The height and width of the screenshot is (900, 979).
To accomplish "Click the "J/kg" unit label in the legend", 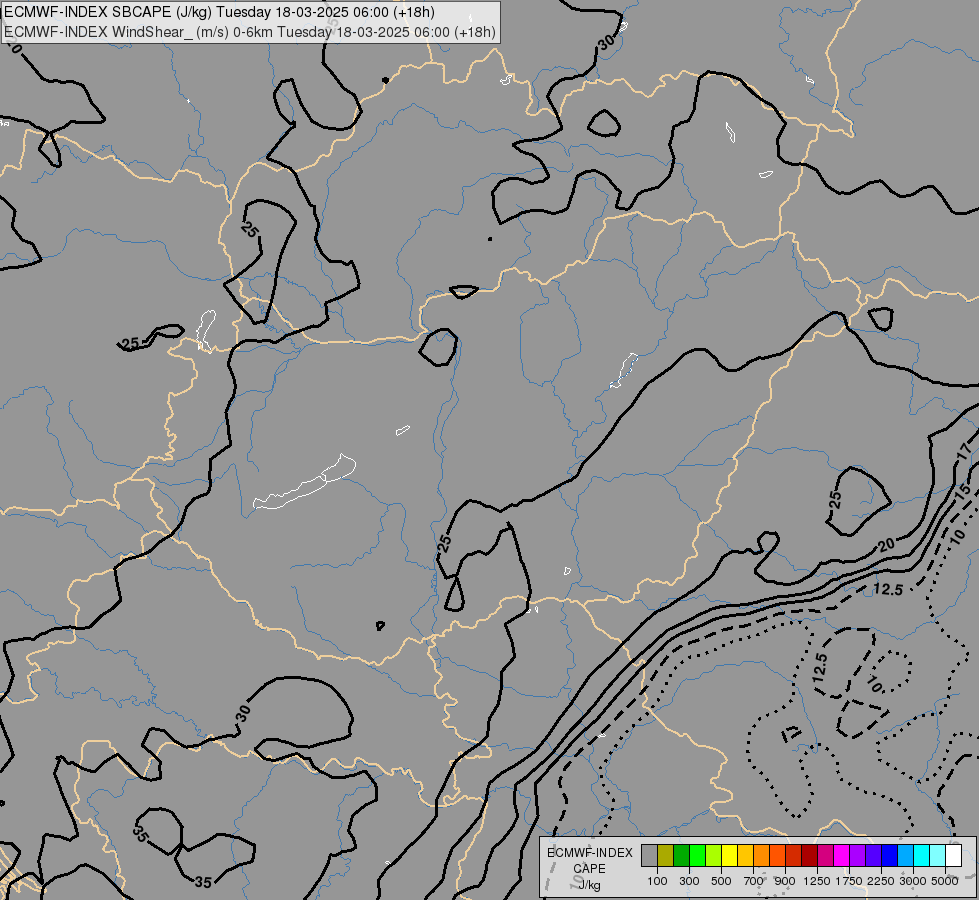I will coord(589,885).
